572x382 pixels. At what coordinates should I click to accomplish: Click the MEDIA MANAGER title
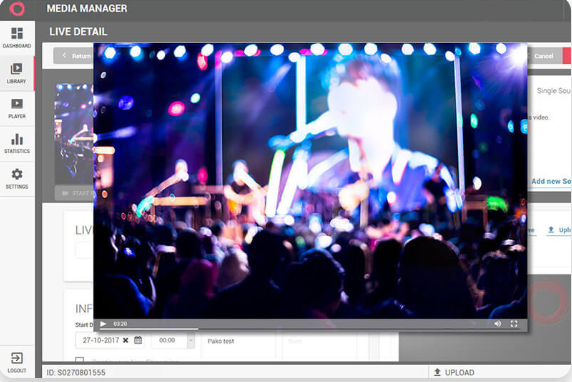click(87, 8)
